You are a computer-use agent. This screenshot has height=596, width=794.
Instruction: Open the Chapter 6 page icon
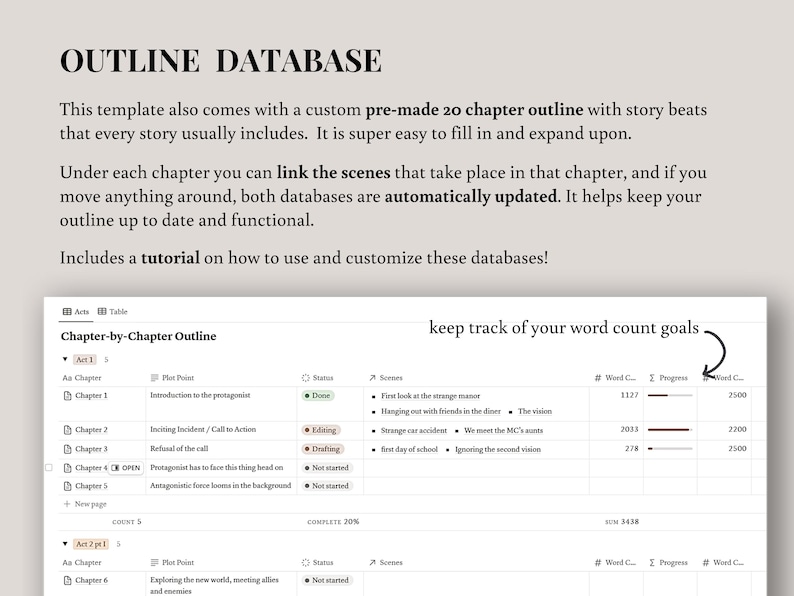tap(67, 580)
